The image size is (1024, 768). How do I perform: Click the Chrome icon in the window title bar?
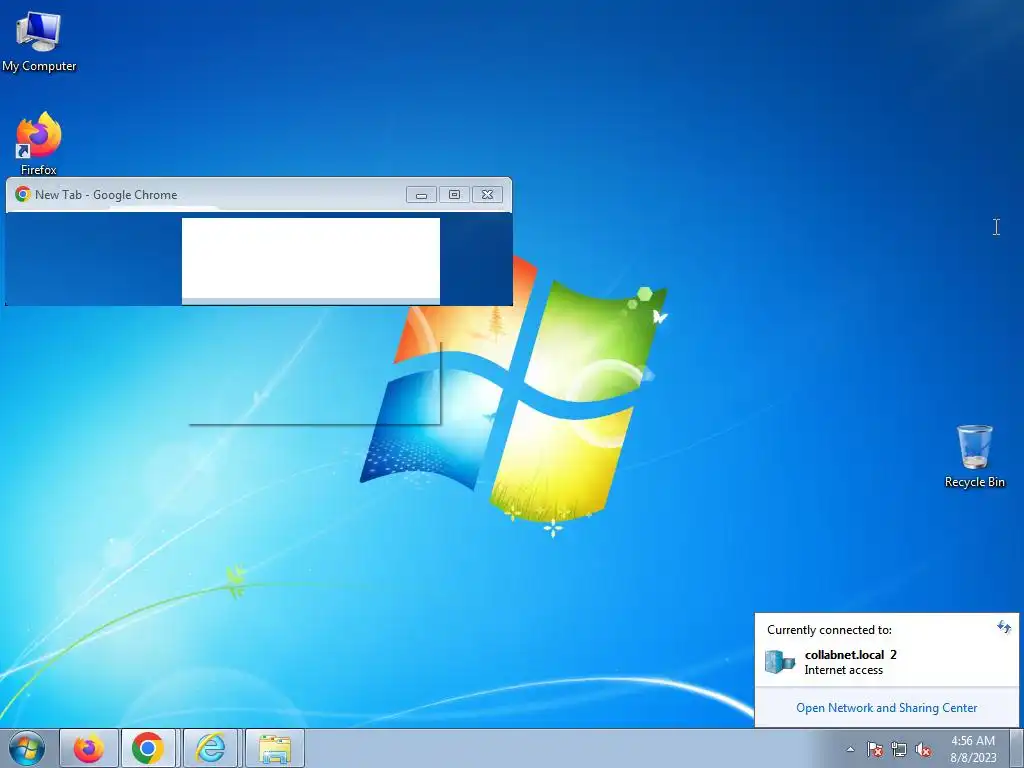point(23,194)
